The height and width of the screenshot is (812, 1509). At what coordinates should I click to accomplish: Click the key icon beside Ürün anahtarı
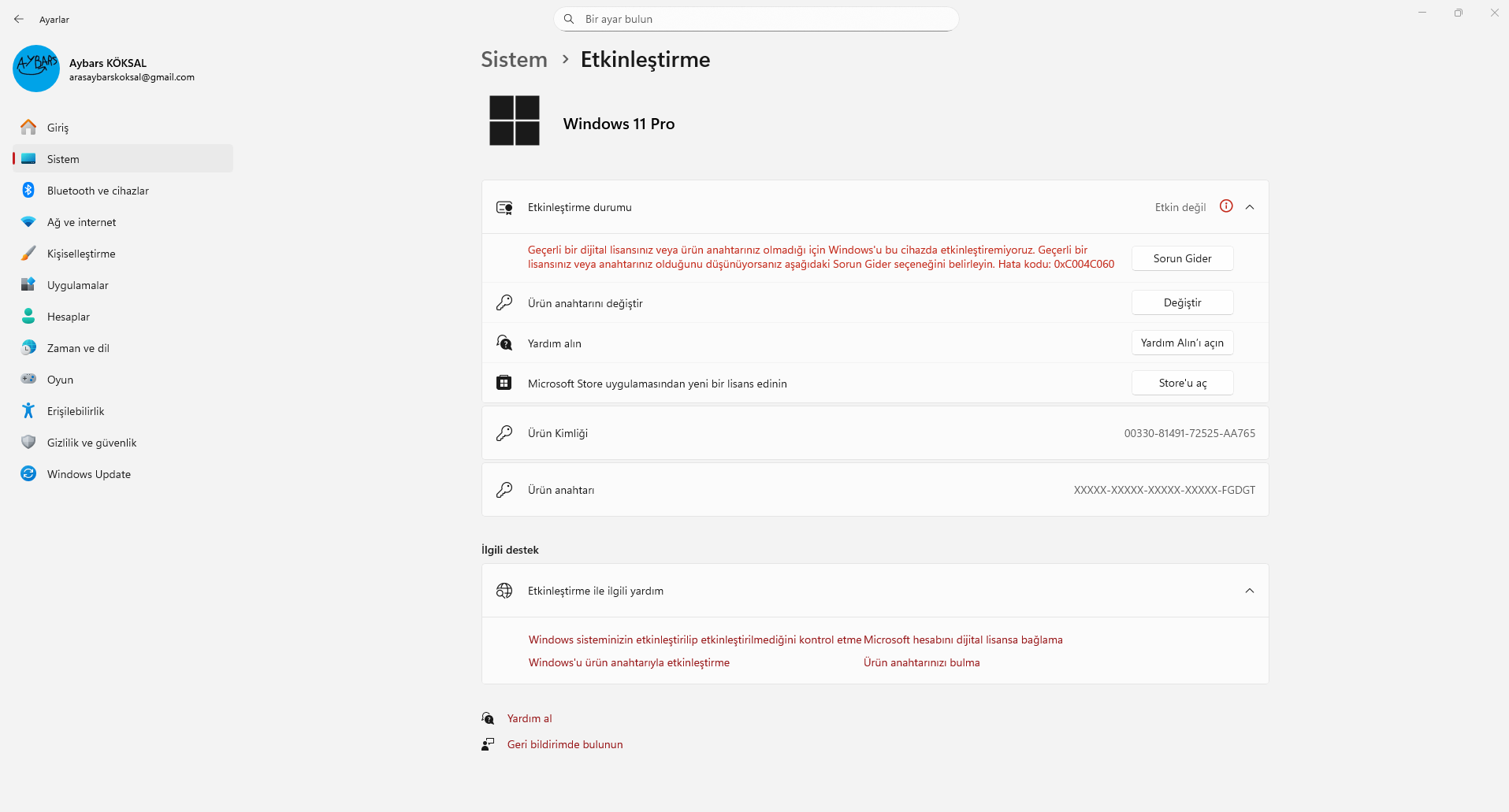coord(504,490)
